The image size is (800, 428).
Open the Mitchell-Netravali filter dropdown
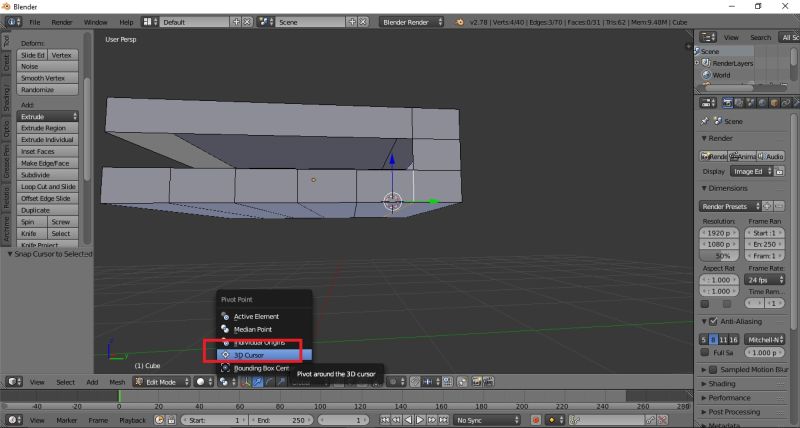(x=764, y=340)
